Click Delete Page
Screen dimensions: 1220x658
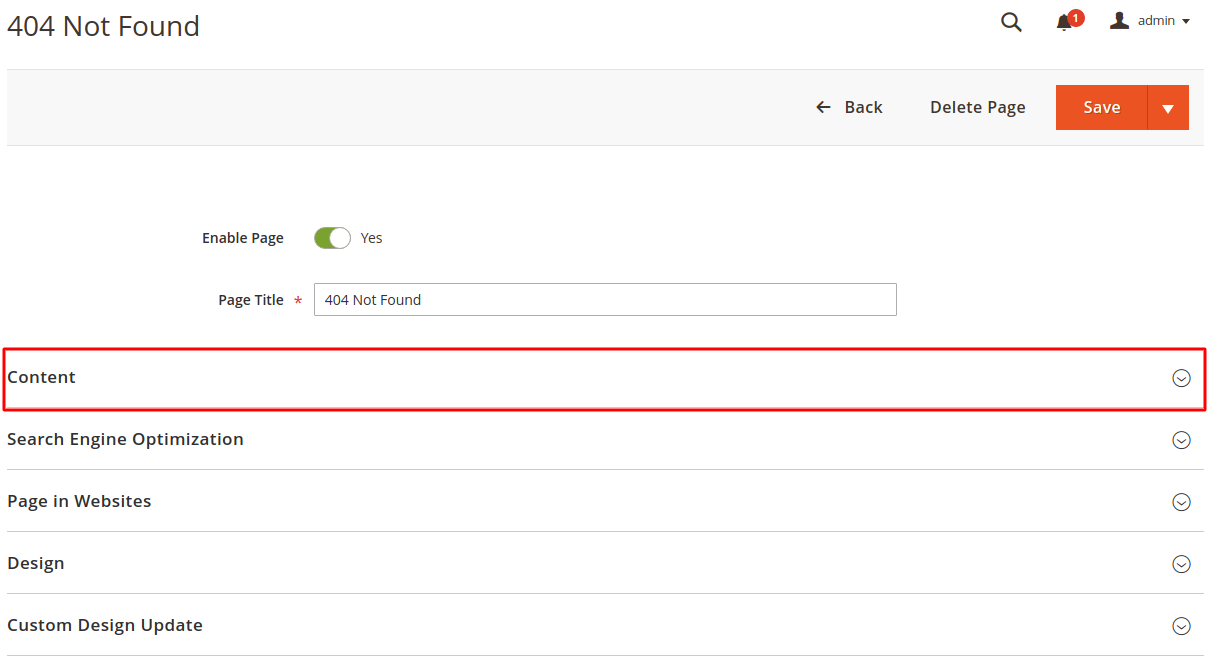tap(978, 107)
